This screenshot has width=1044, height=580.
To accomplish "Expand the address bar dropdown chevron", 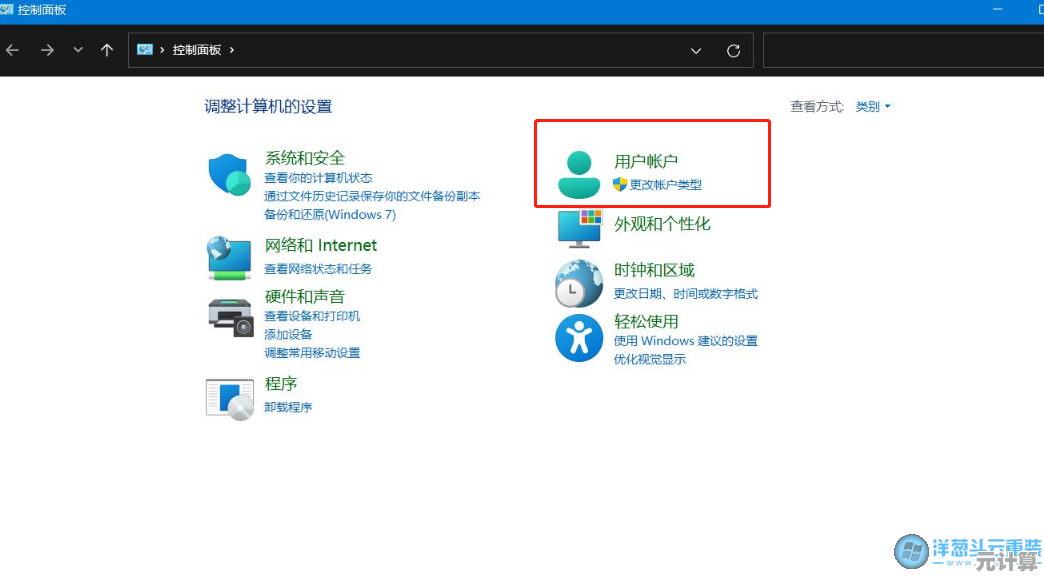I will click(695, 50).
